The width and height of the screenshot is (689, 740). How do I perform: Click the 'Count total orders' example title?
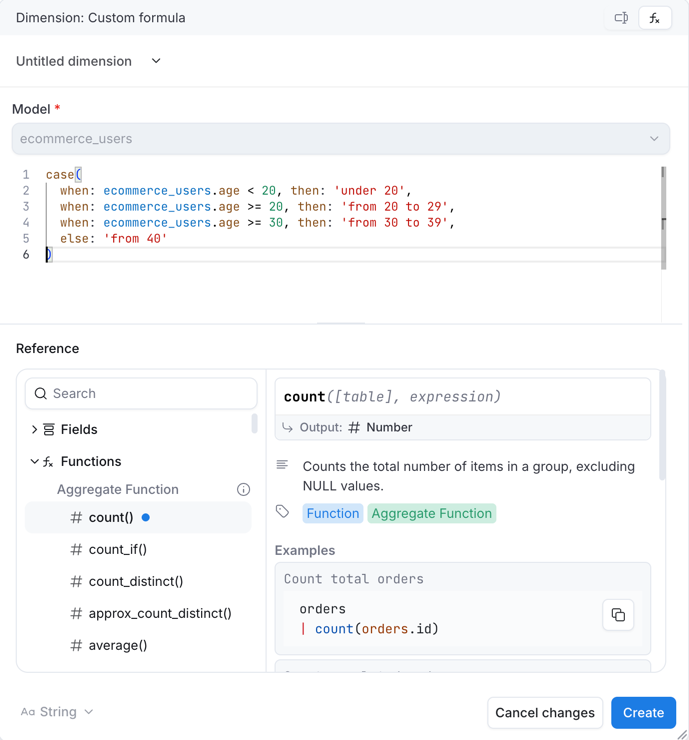353,579
